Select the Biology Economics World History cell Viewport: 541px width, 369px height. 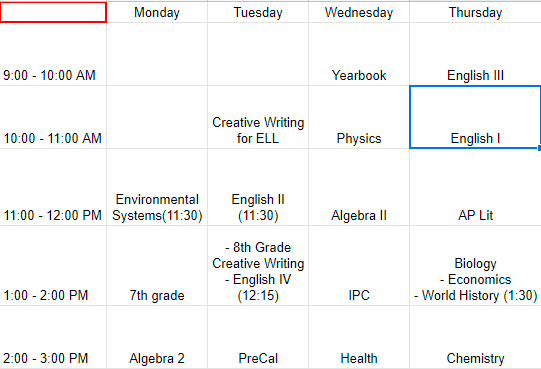click(475, 266)
